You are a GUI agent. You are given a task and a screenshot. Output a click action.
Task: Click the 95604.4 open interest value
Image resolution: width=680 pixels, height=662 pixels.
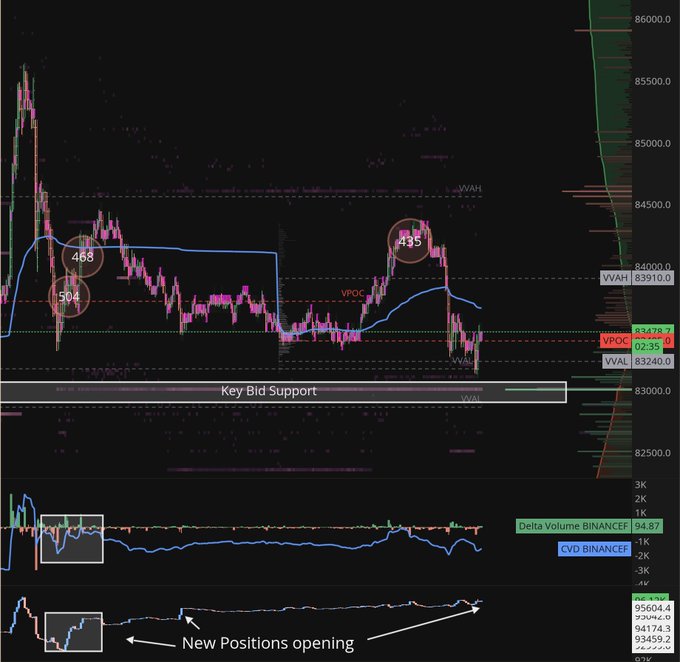652,608
